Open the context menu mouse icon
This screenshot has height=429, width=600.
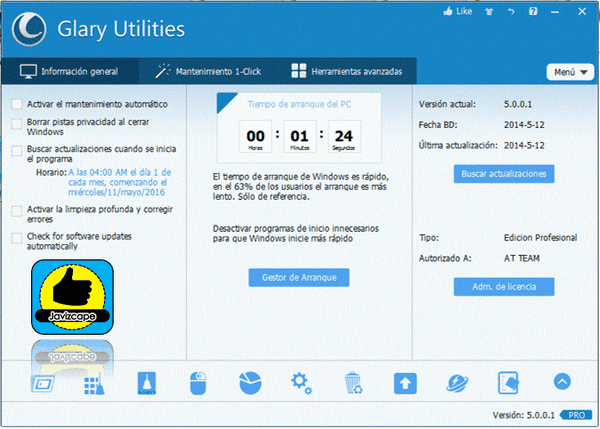point(198,383)
